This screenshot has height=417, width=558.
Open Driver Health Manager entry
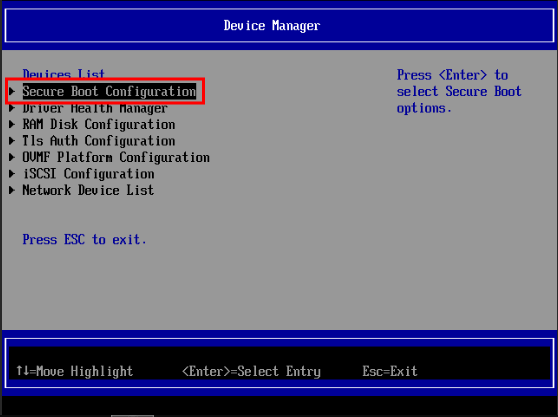pos(95,108)
